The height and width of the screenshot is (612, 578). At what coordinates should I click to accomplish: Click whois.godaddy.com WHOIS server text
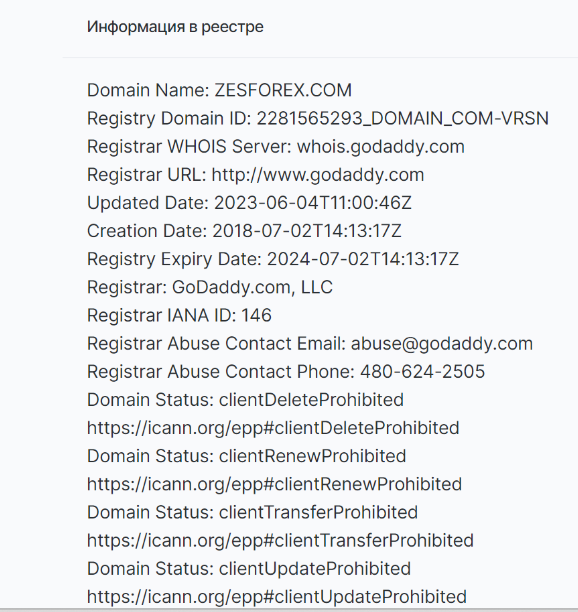tap(381, 147)
